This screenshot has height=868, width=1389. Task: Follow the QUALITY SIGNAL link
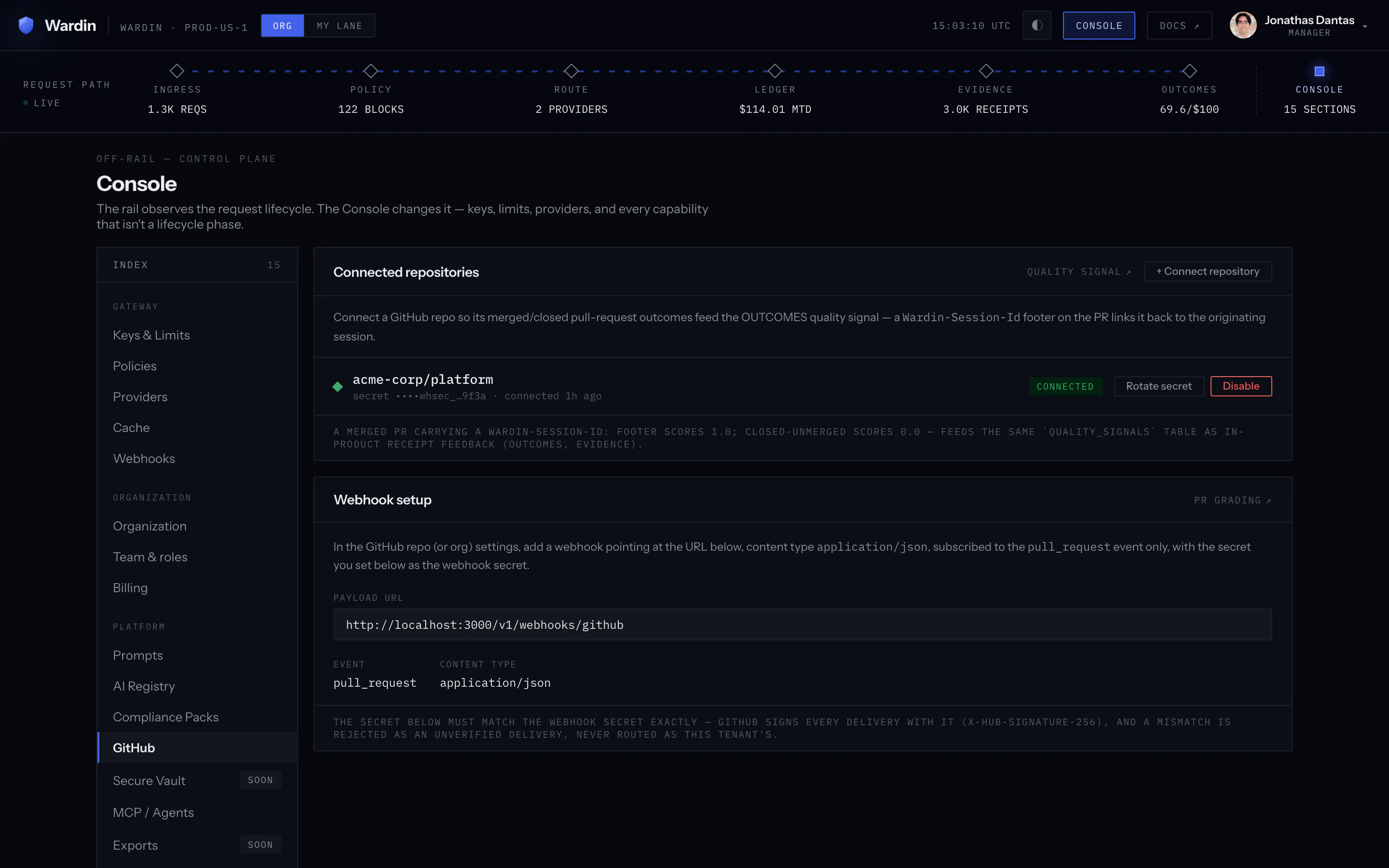pos(1078,272)
